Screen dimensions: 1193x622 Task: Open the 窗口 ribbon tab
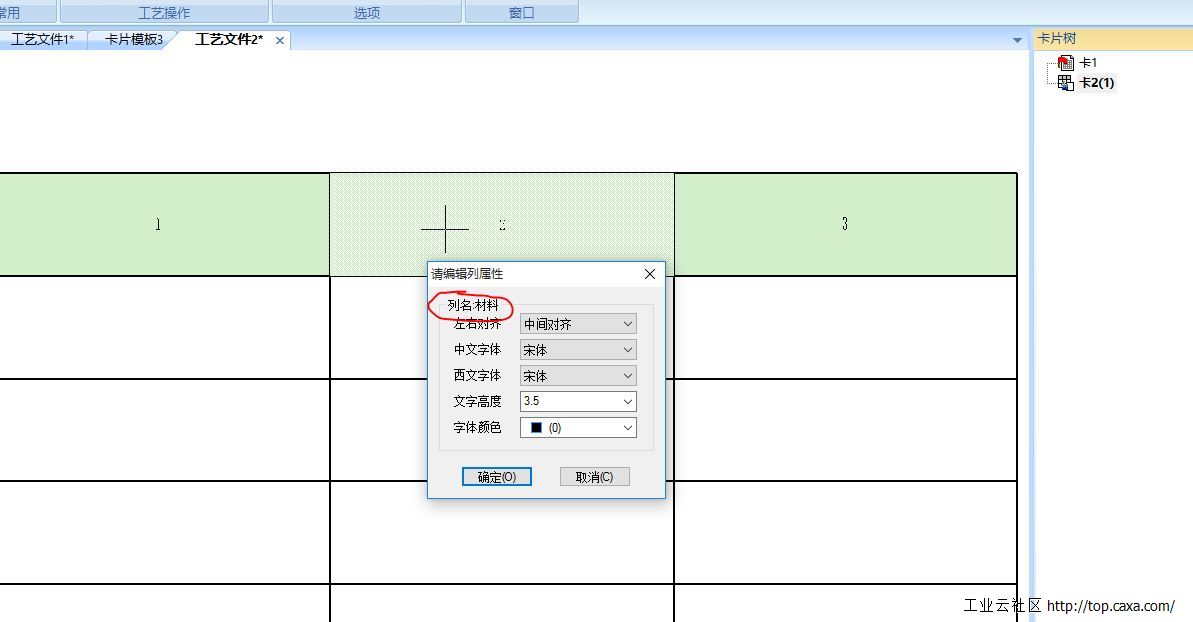click(522, 12)
